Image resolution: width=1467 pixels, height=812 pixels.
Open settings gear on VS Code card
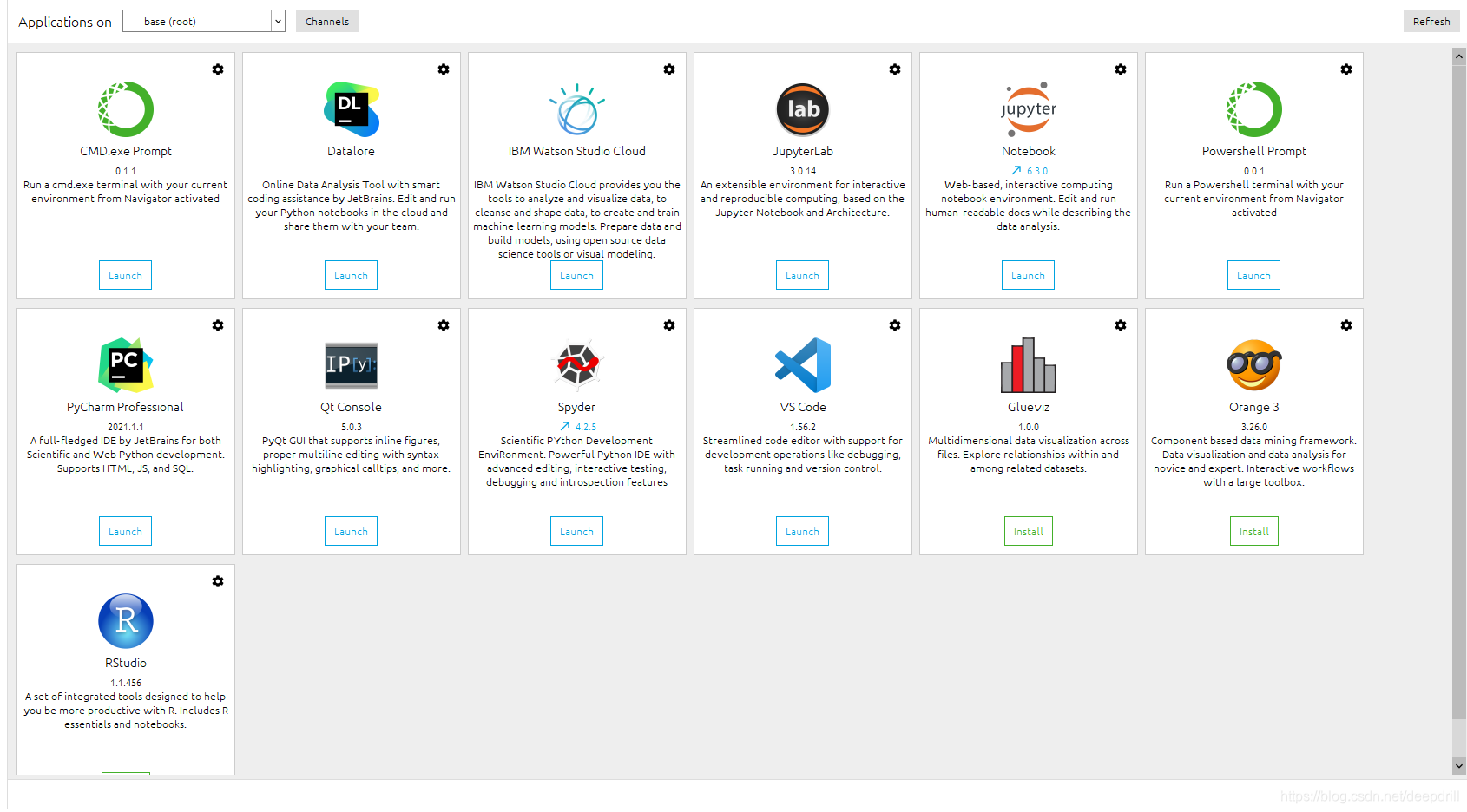(x=895, y=325)
